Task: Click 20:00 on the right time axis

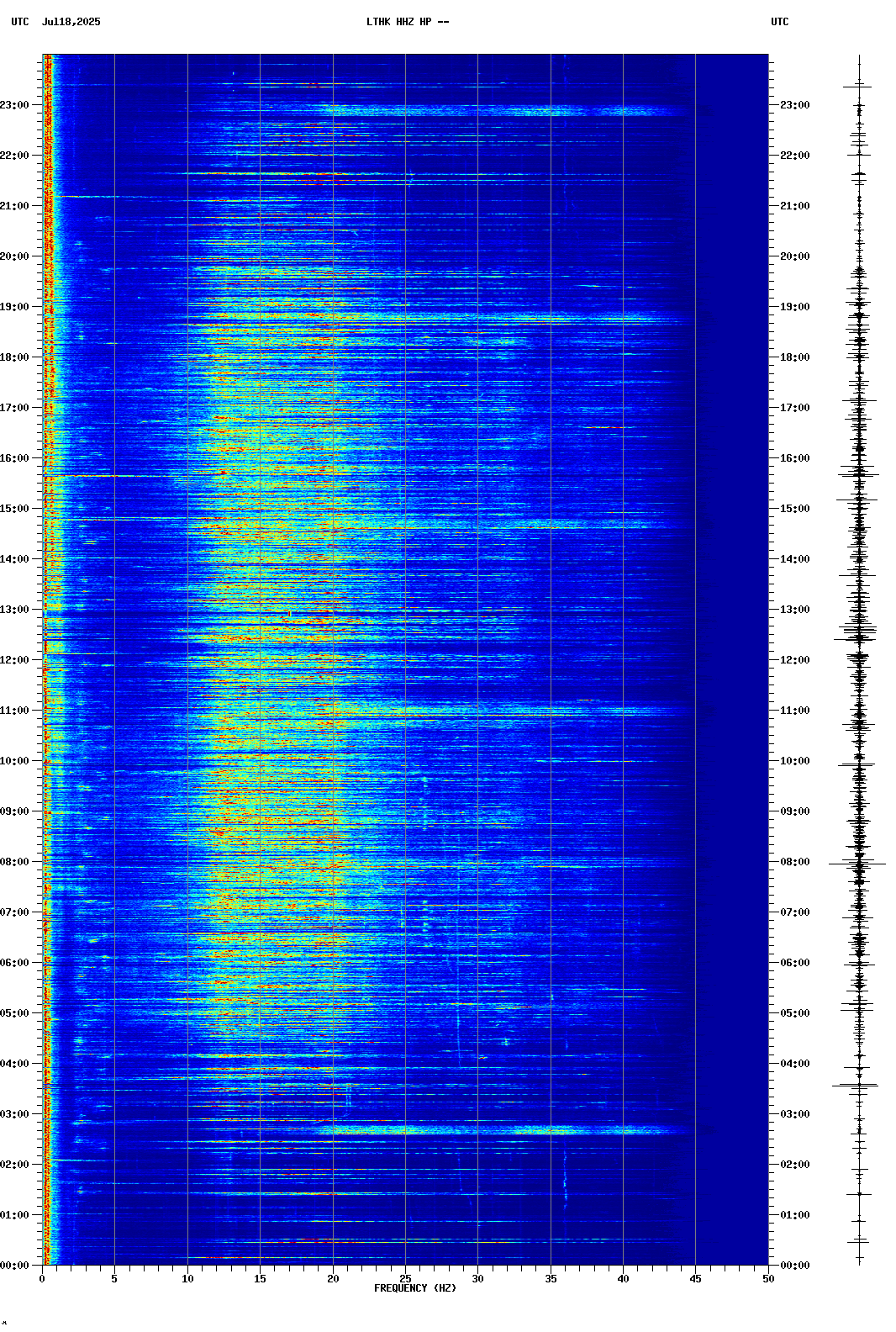Action: [x=795, y=256]
